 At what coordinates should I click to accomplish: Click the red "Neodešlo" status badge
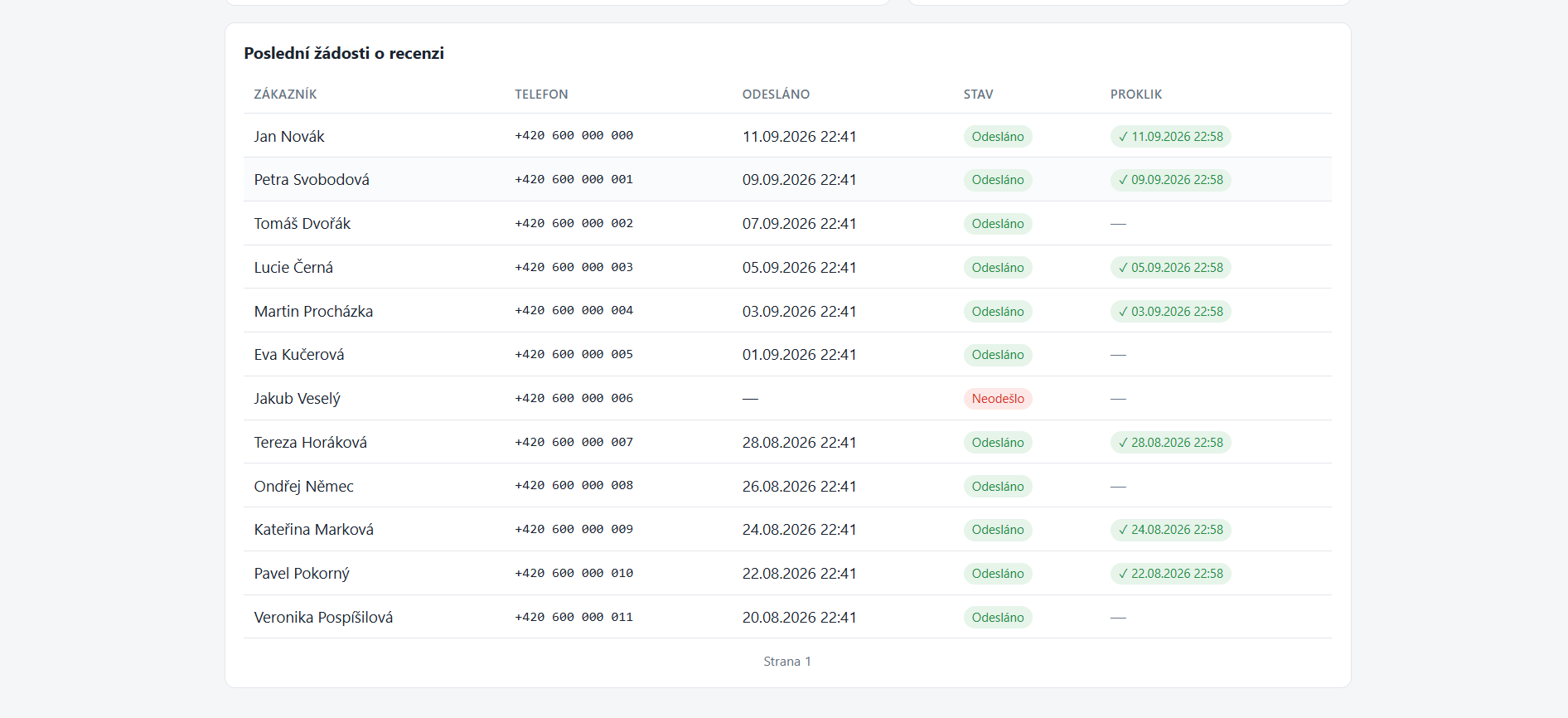pyautogui.click(x=998, y=399)
